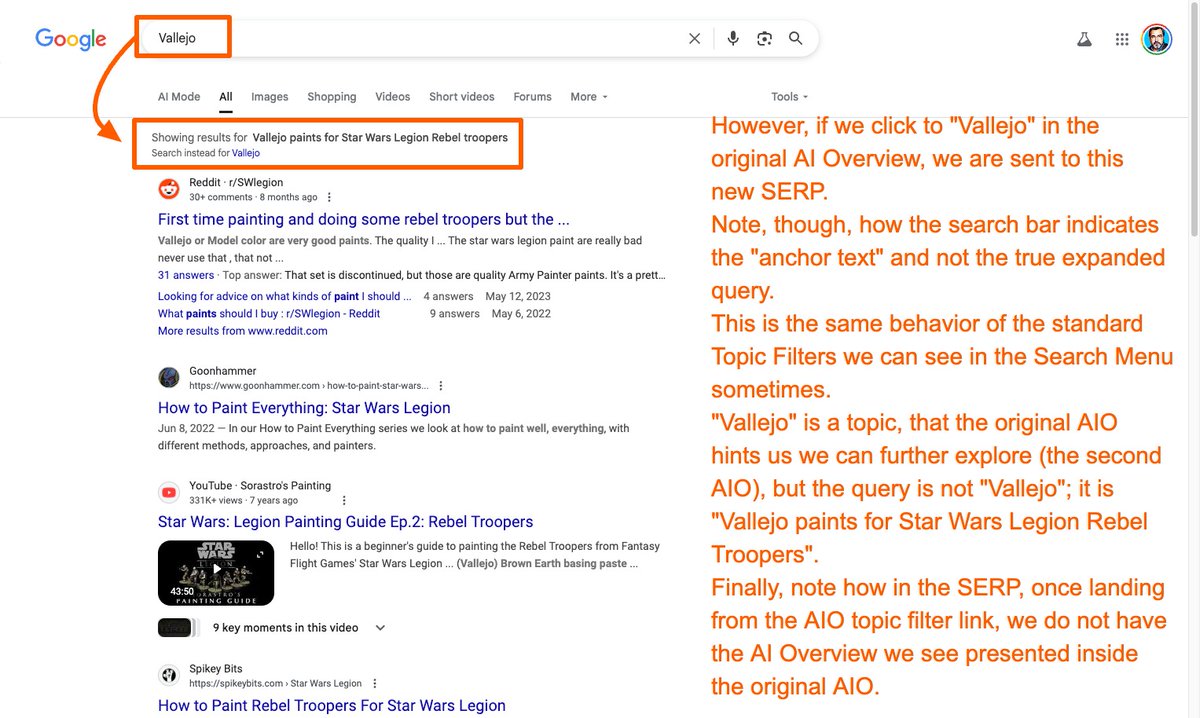Click '4 answers' text in Reddit sublinks
Image resolution: width=1200 pixels, height=718 pixels.
[x=448, y=296]
